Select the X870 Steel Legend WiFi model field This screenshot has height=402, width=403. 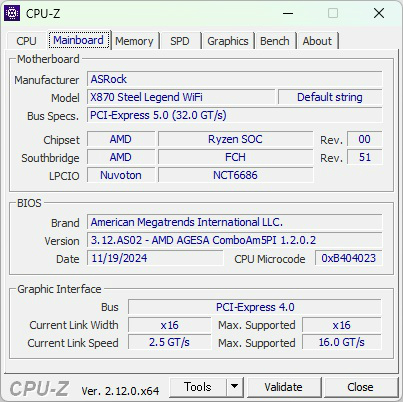pyautogui.click(x=181, y=97)
